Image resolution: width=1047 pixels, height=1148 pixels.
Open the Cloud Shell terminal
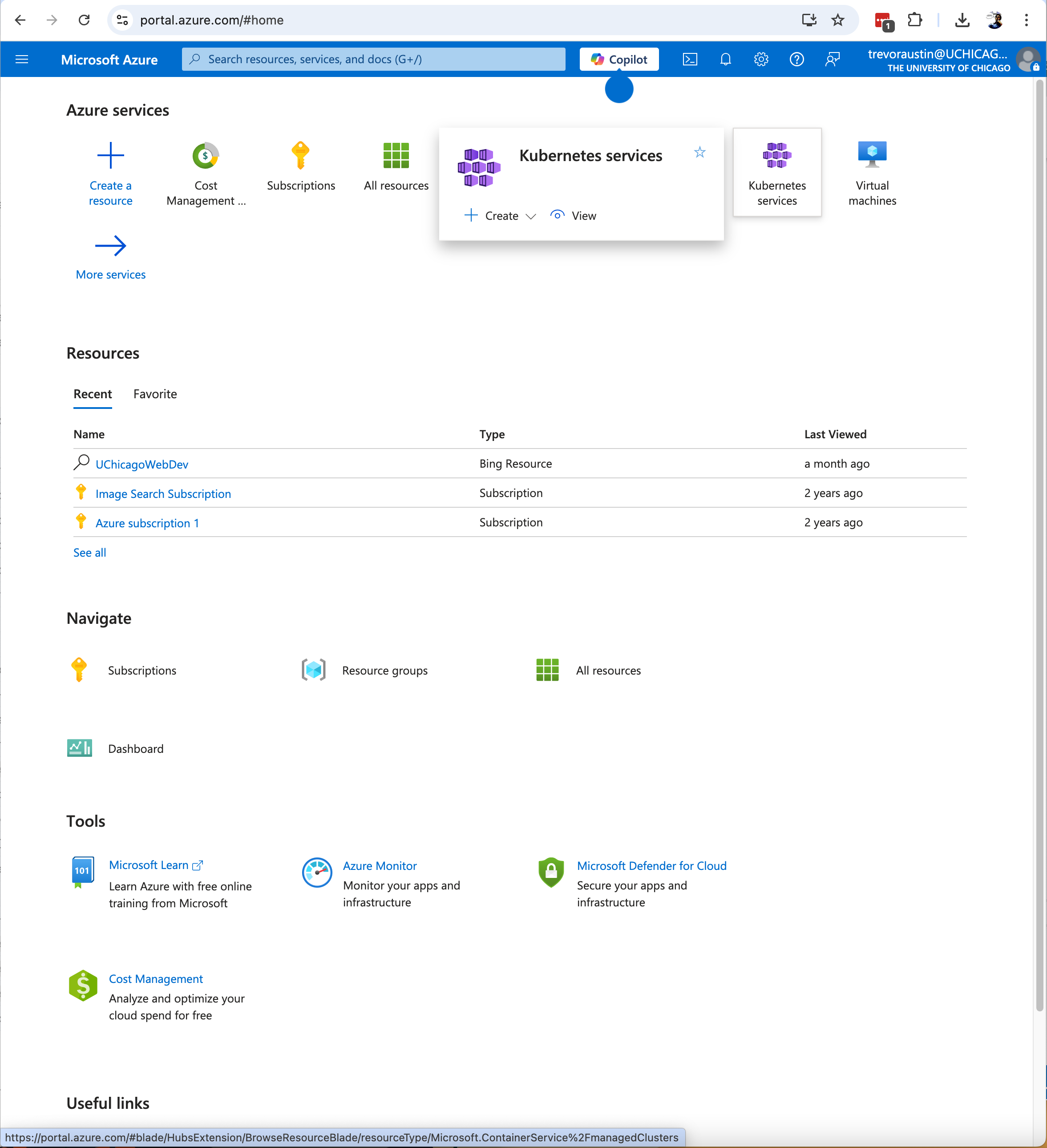689,59
